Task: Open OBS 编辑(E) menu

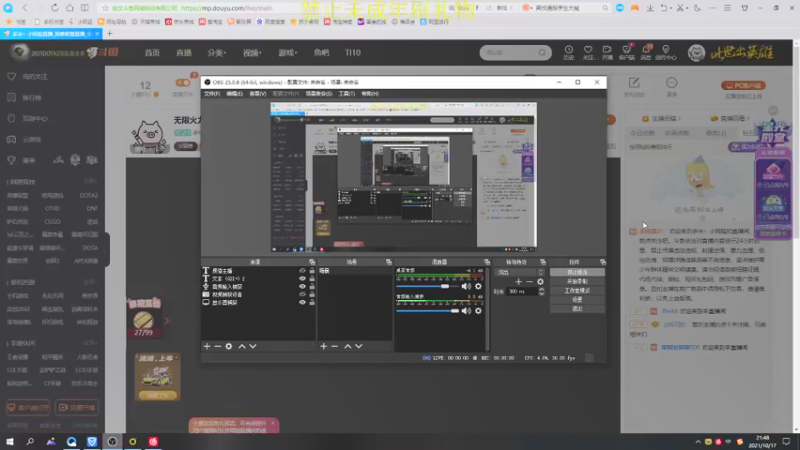Action: tap(234, 94)
